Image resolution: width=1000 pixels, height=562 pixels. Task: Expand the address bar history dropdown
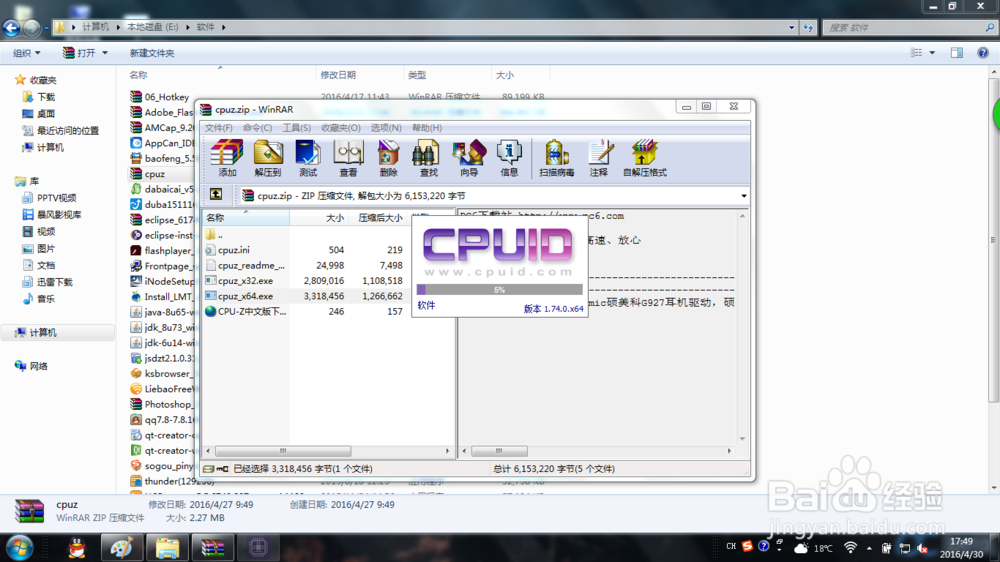pyautogui.click(x=791, y=27)
